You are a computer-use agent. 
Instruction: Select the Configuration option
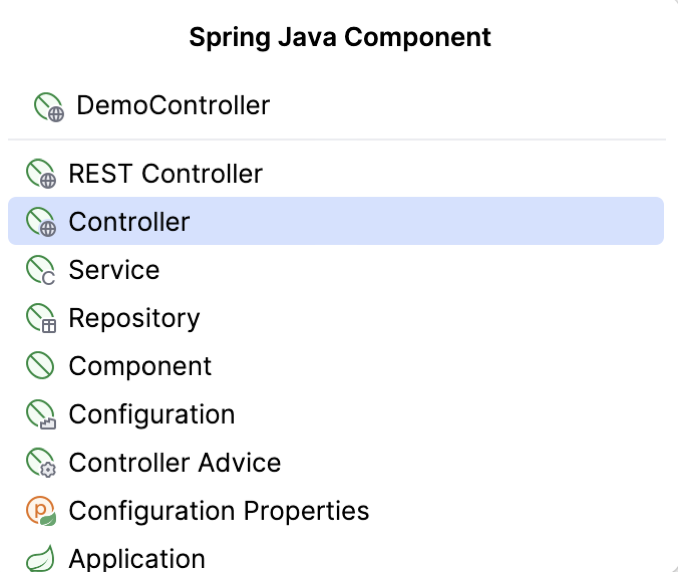[152, 414]
